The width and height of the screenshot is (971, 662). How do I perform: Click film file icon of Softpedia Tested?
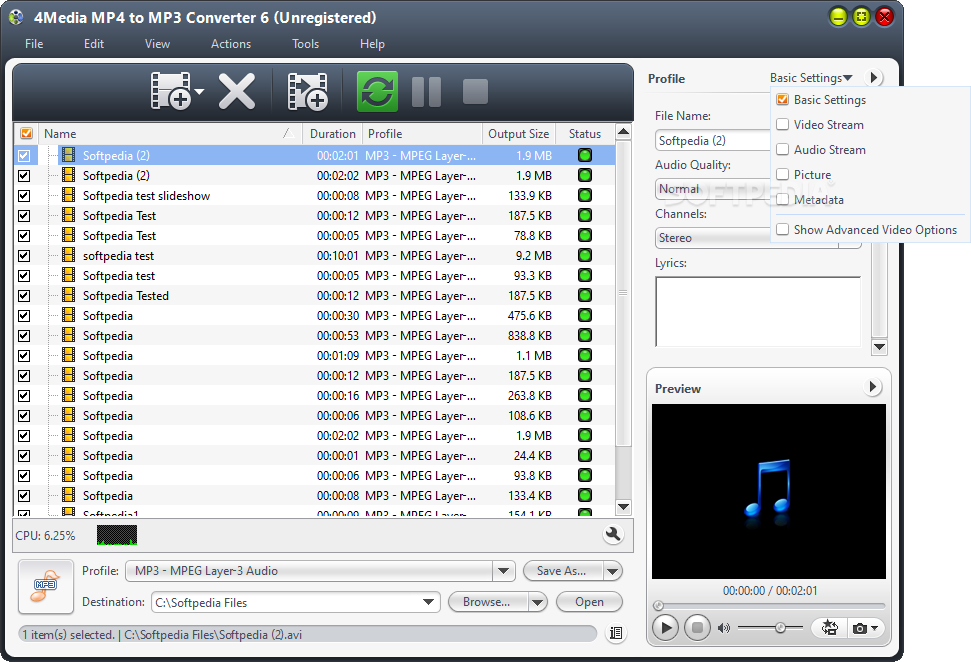(69, 295)
